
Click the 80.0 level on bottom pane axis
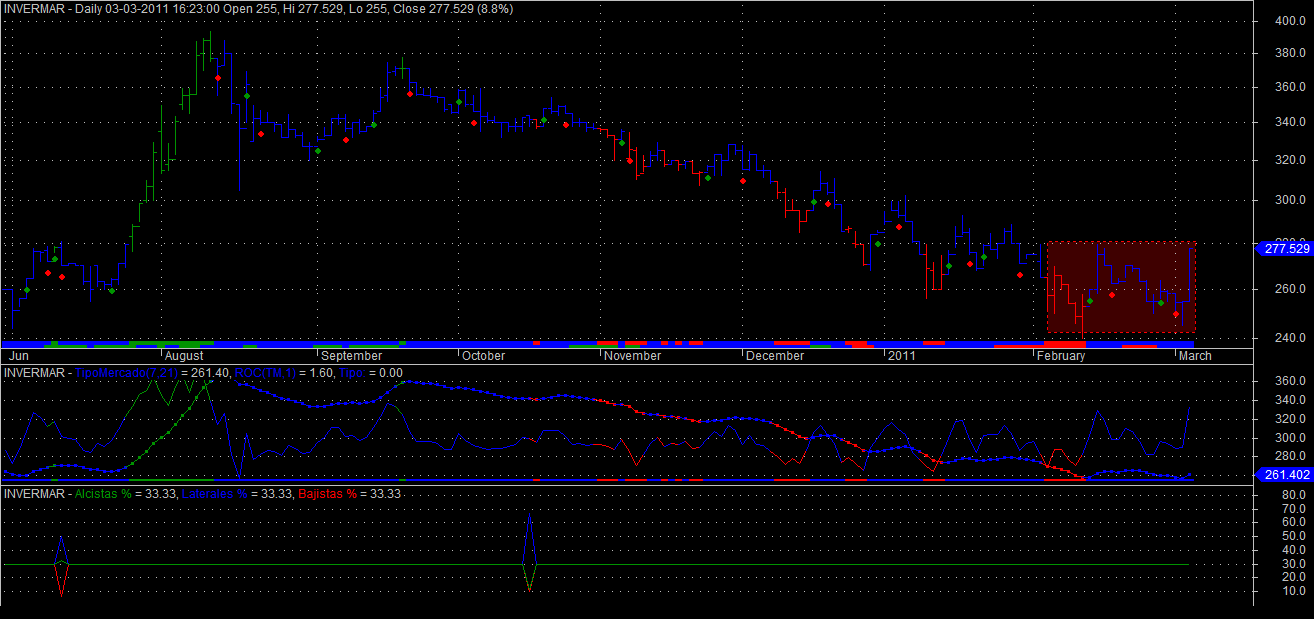click(x=1291, y=508)
